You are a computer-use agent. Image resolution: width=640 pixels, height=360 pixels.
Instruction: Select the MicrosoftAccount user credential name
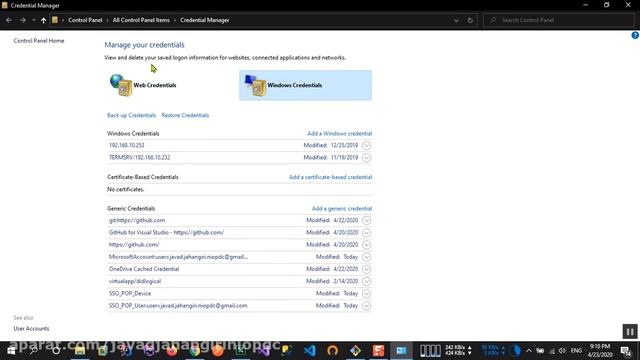pos(178,257)
